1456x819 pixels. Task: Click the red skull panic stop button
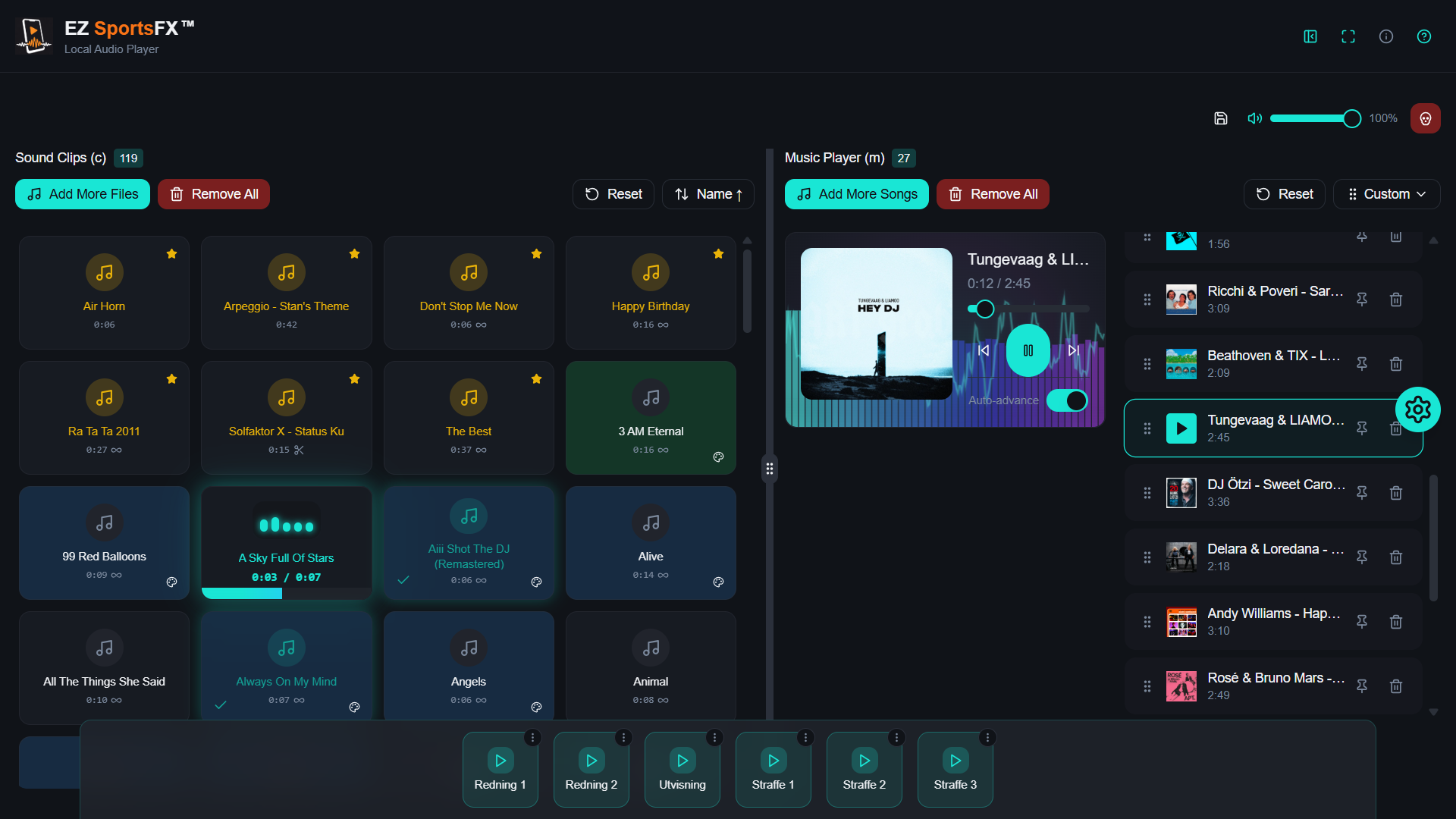pyautogui.click(x=1425, y=118)
